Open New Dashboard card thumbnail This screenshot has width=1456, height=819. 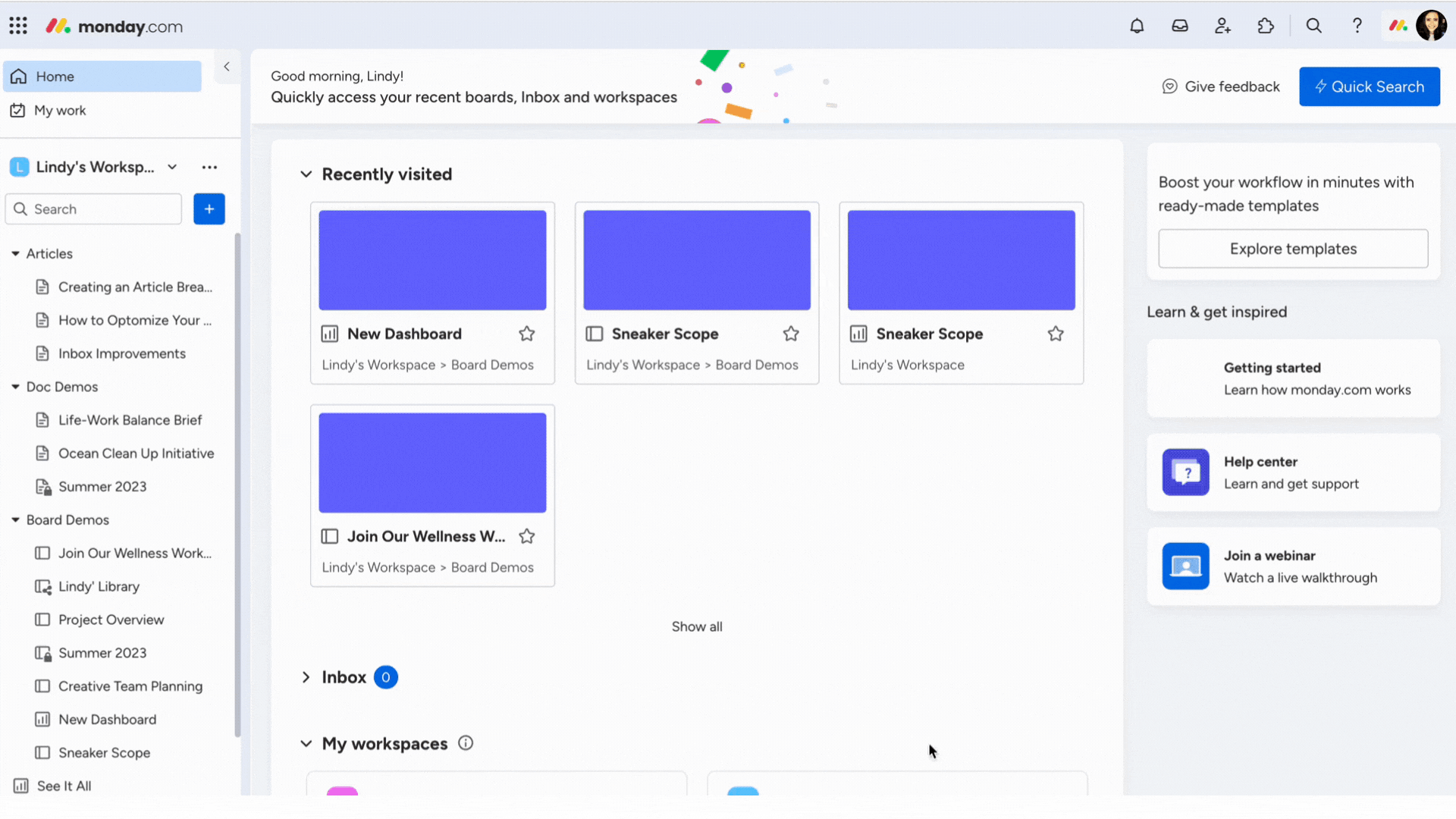[x=432, y=260]
